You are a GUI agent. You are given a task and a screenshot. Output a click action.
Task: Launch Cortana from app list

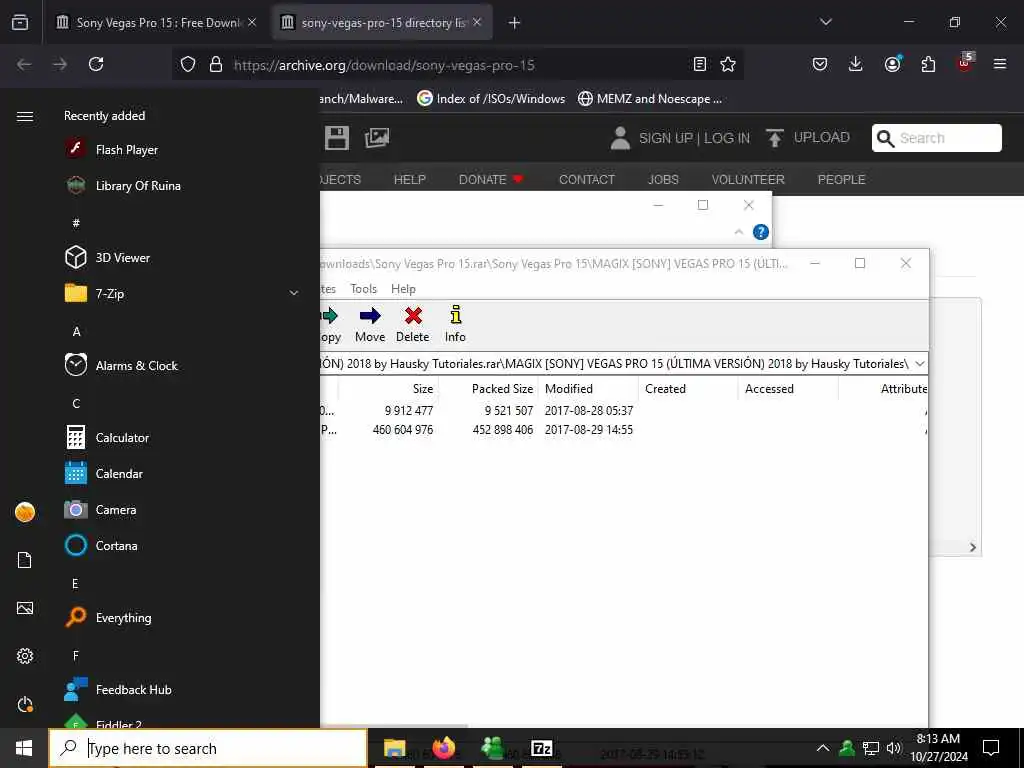click(101, 545)
